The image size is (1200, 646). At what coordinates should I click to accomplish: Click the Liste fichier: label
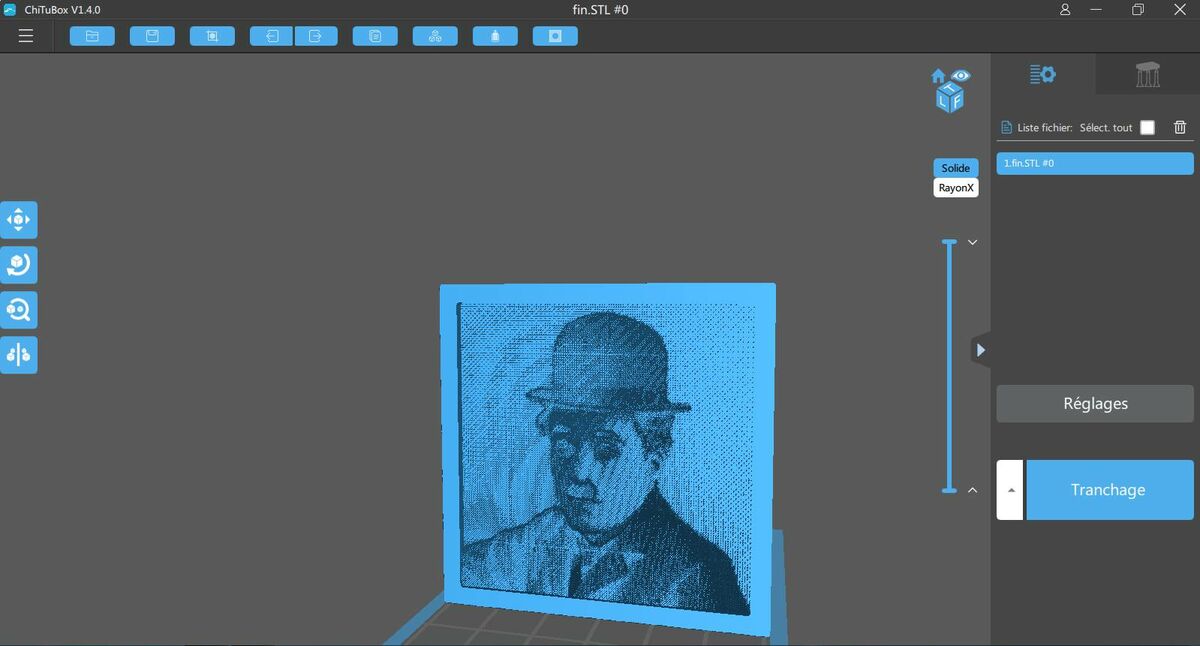pyautogui.click(x=1044, y=128)
